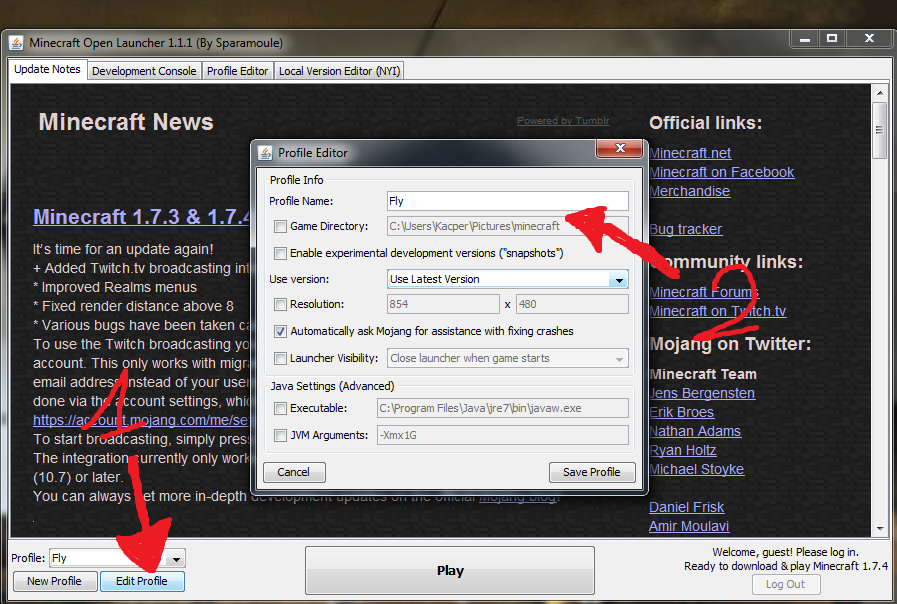Image resolution: width=897 pixels, height=604 pixels.
Task: Open Amir Moulavi Twitter link
Action: pos(689,526)
